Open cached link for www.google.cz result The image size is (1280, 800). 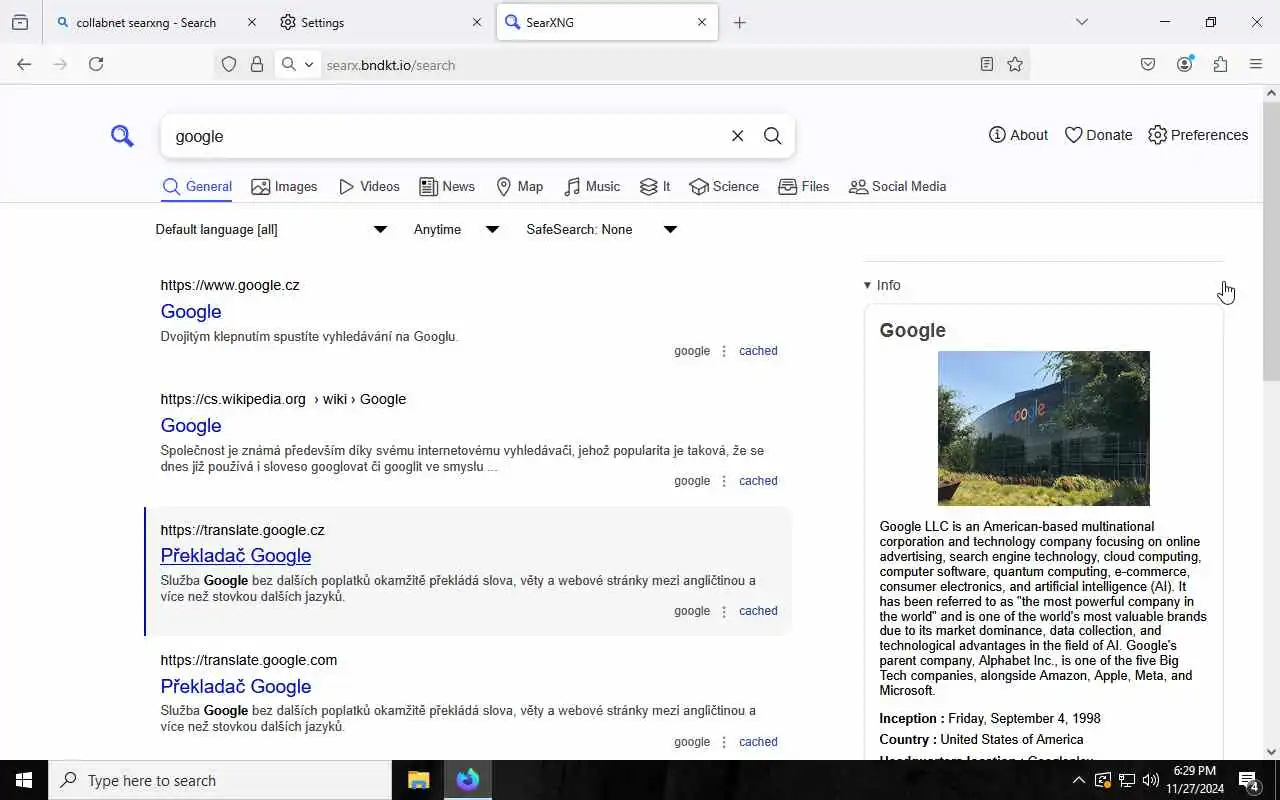pyautogui.click(x=758, y=351)
